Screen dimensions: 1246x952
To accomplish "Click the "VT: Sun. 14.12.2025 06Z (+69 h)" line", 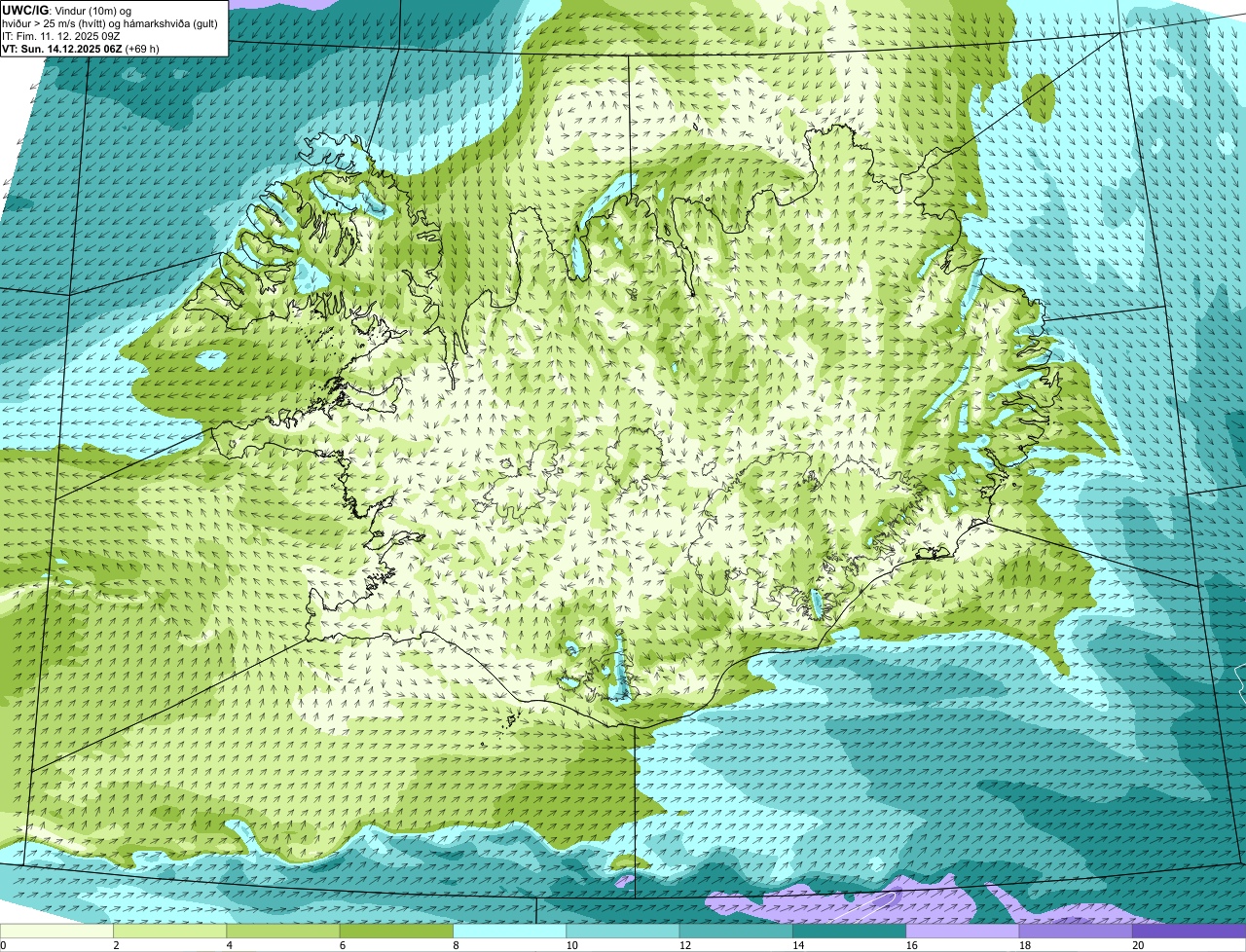I will tap(81, 49).
